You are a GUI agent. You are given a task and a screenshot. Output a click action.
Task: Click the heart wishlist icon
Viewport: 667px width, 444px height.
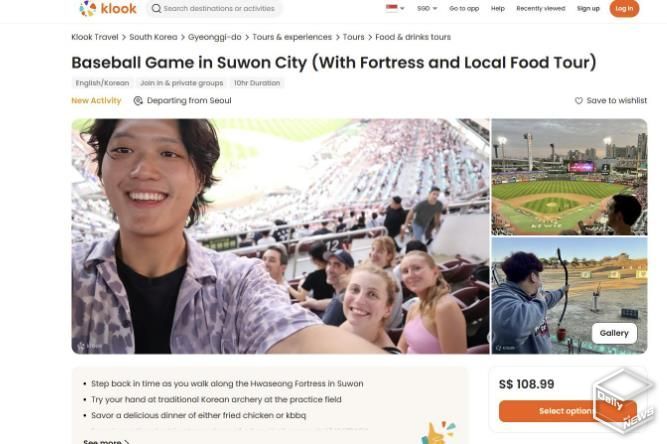coord(579,101)
